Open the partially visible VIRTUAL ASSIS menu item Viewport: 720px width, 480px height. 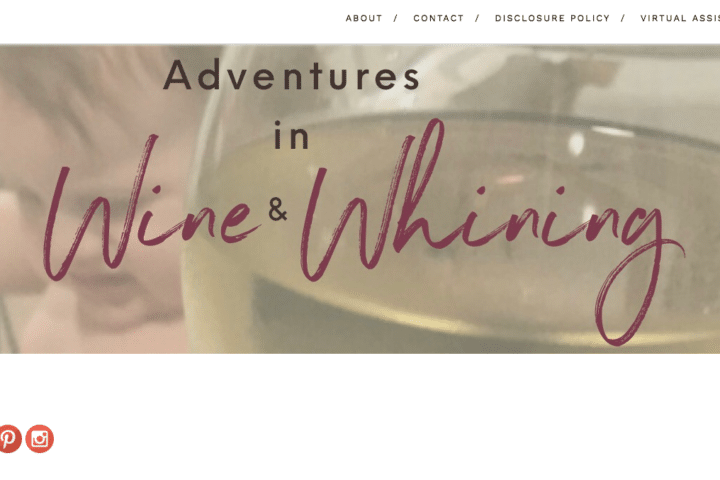680,18
